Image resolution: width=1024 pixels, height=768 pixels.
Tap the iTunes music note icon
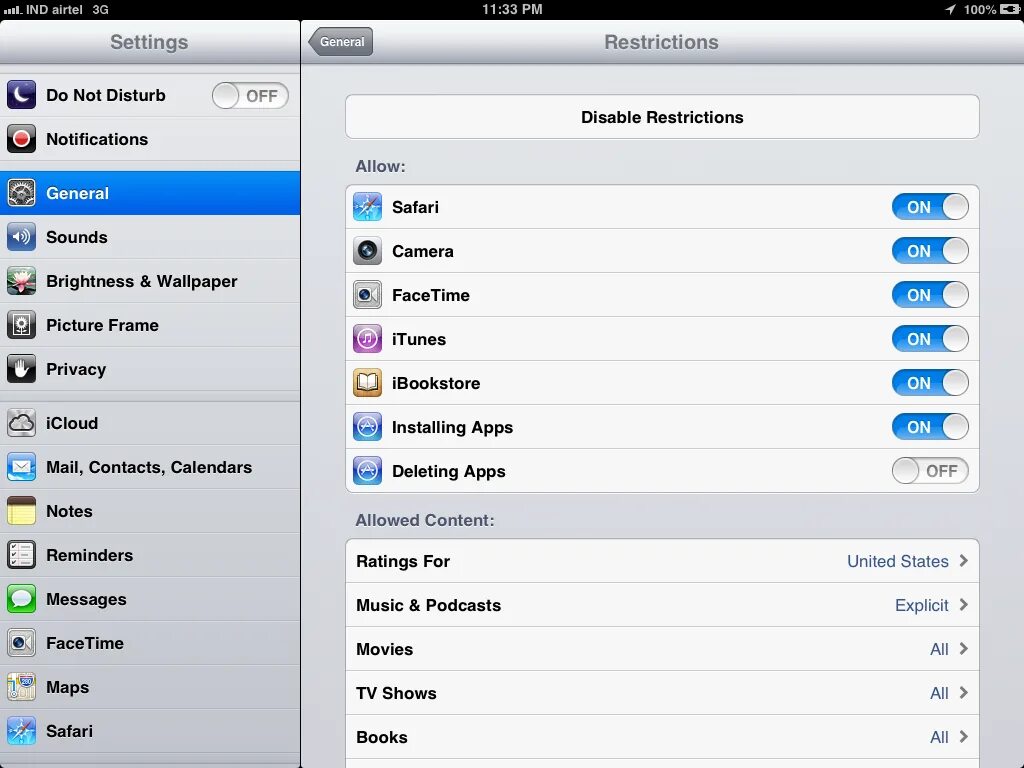pyautogui.click(x=368, y=339)
